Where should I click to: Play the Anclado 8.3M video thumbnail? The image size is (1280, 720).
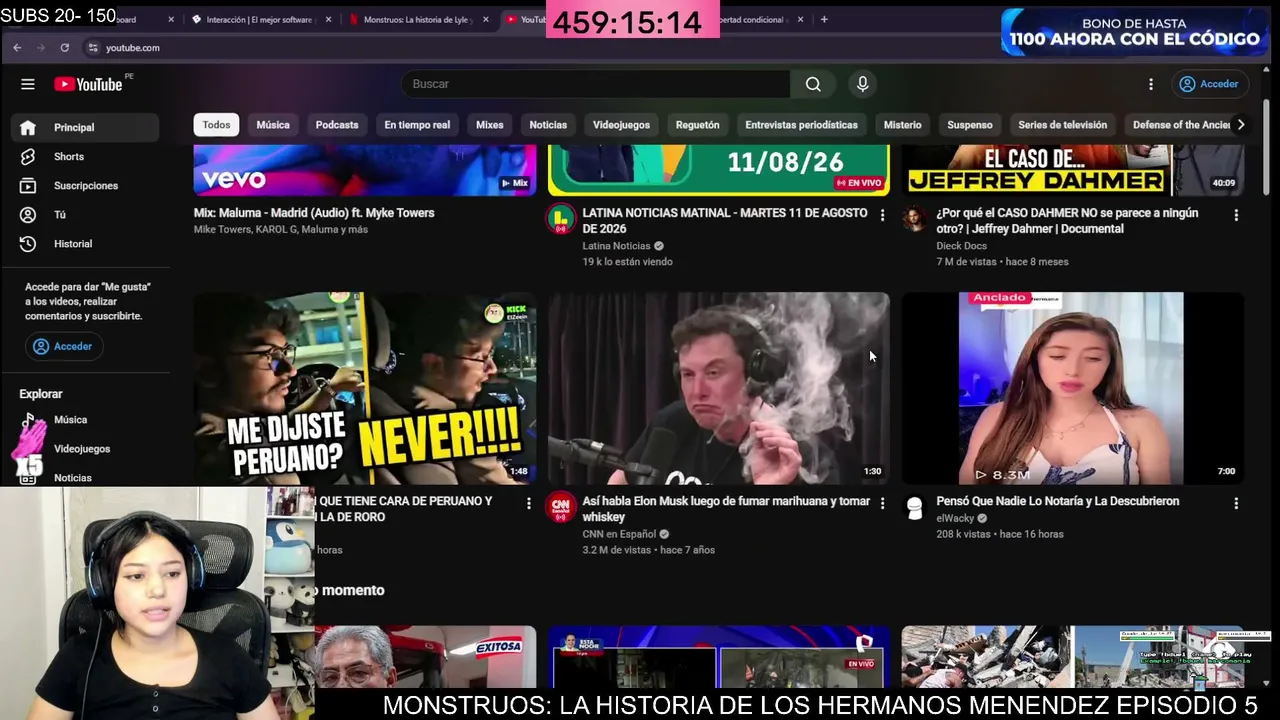pyautogui.click(x=1073, y=388)
